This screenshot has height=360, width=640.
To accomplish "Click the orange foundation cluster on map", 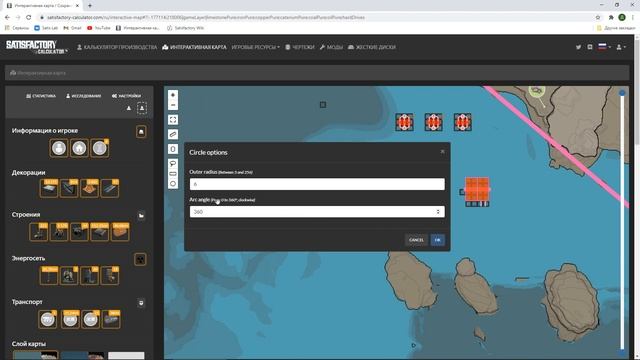I will tap(477, 189).
